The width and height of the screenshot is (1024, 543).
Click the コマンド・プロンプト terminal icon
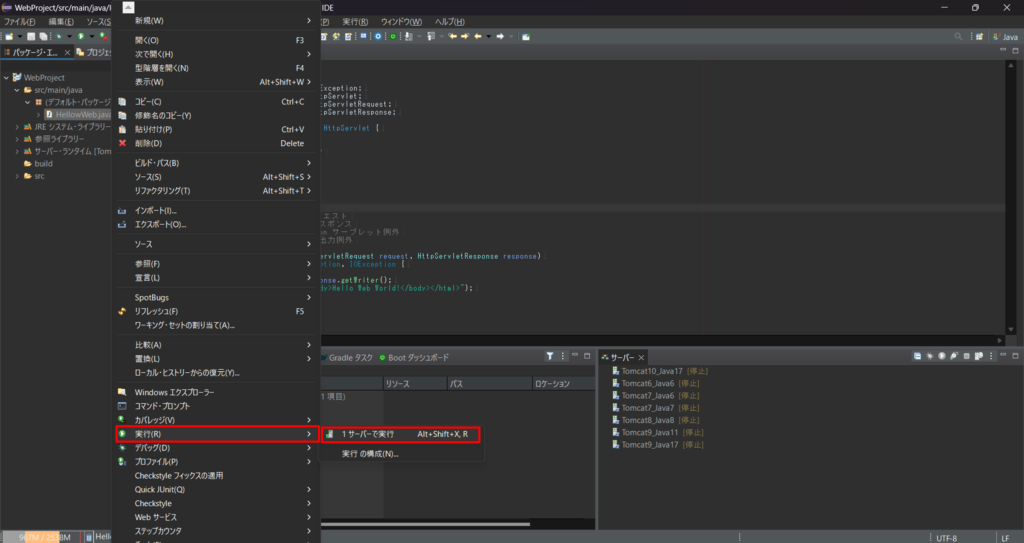coord(123,406)
